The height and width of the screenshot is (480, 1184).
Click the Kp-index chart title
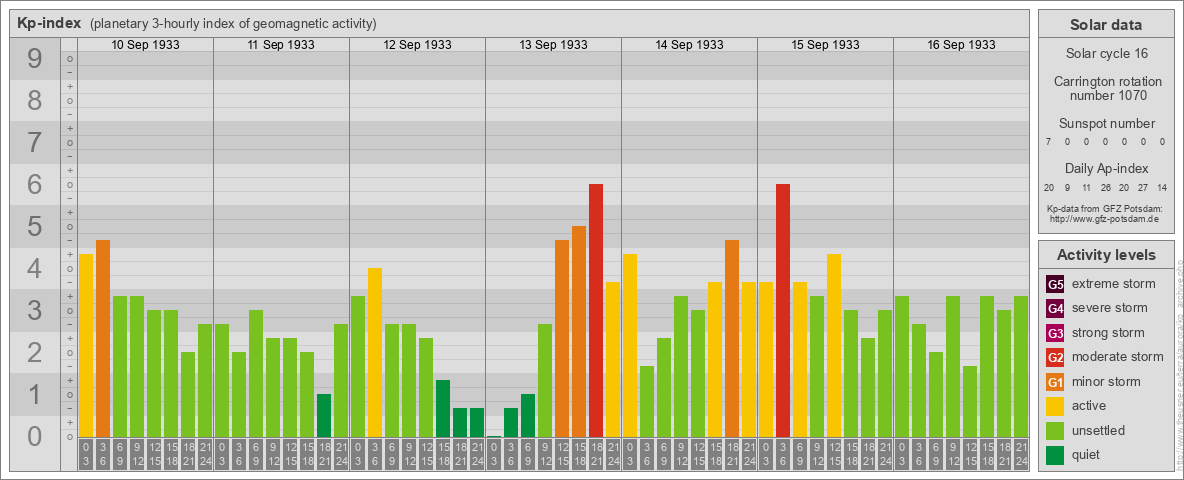point(49,23)
